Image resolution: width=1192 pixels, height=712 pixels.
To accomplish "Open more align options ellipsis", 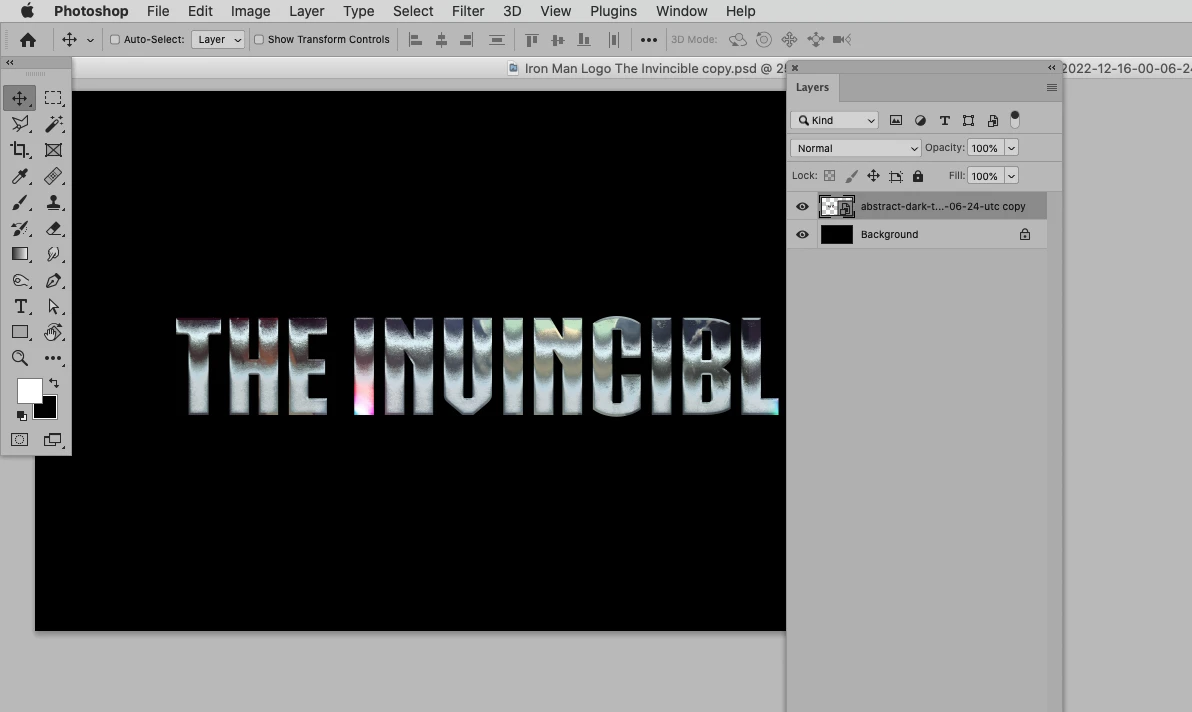I will [x=648, y=40].
